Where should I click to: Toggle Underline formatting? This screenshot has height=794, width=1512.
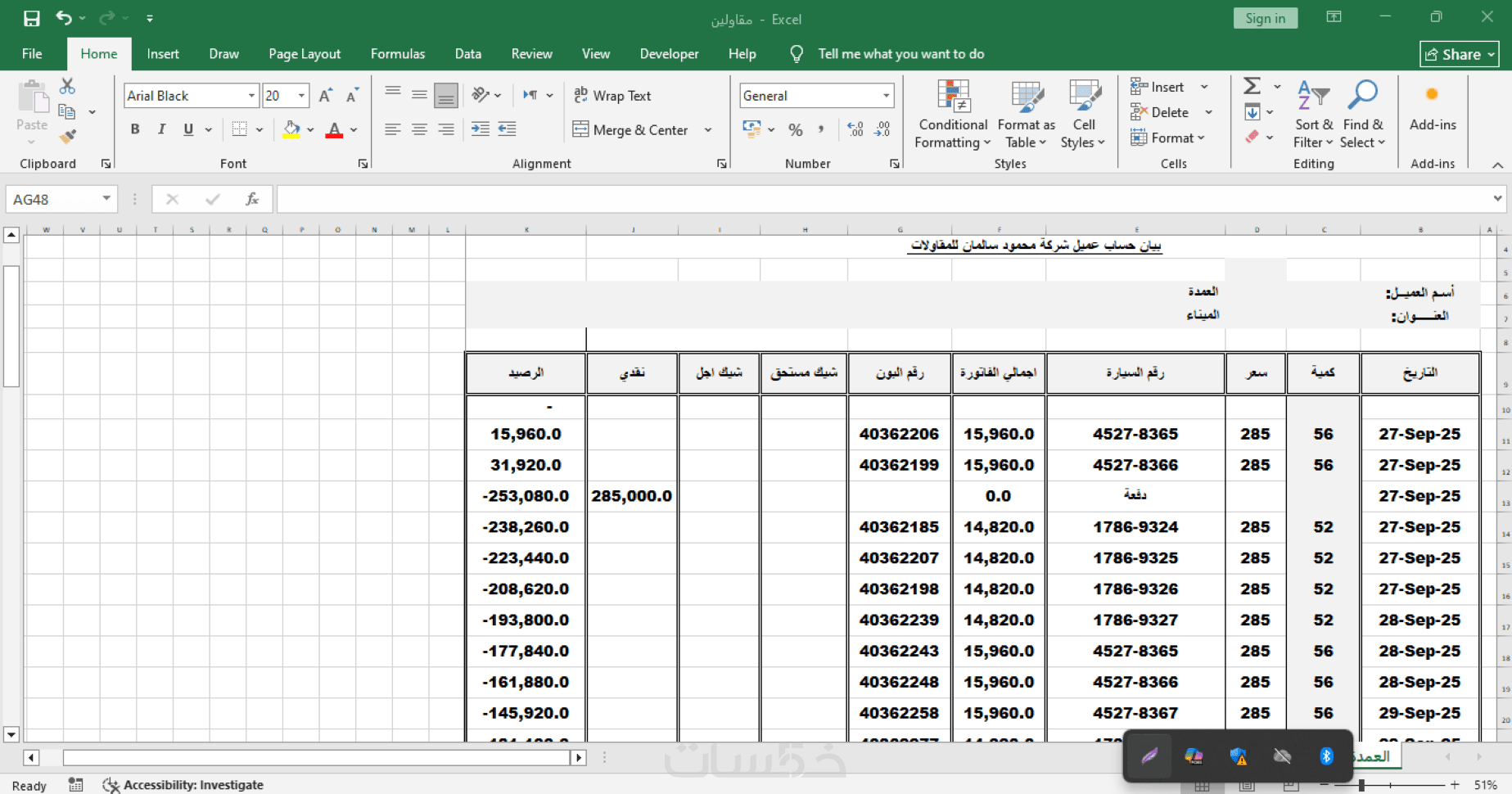[188, 129]
